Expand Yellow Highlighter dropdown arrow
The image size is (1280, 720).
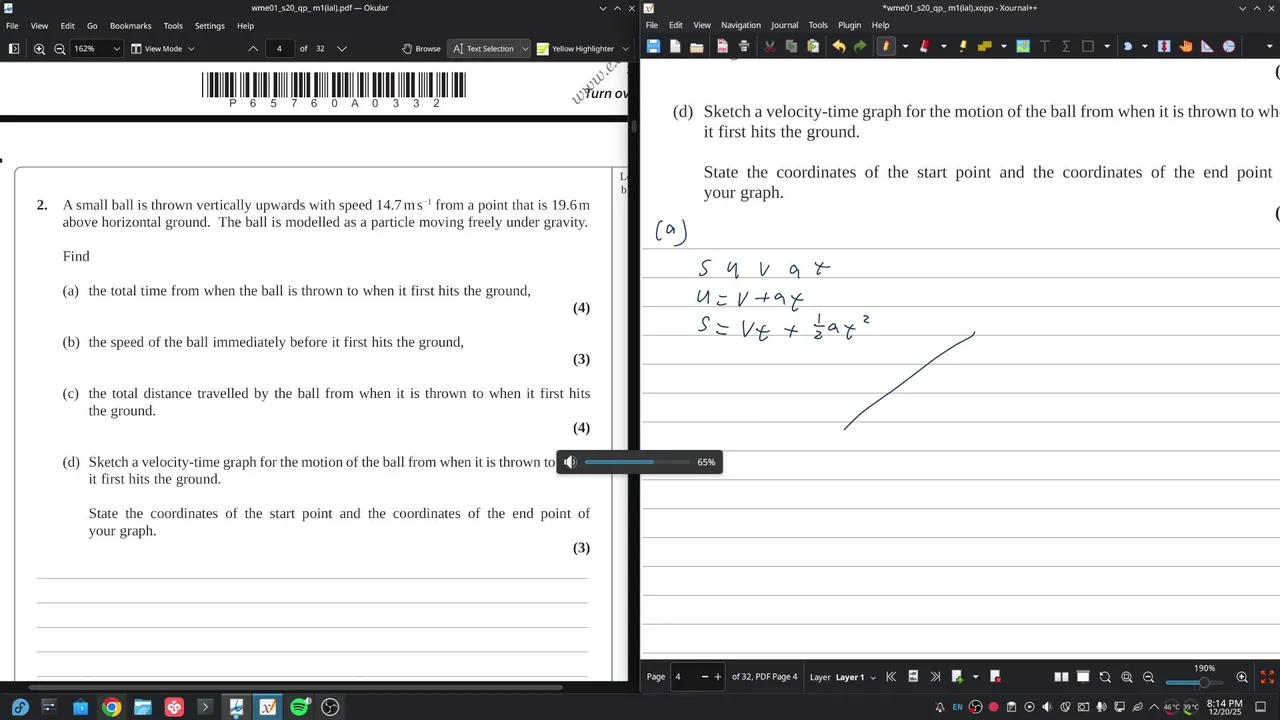coord(625,48)
